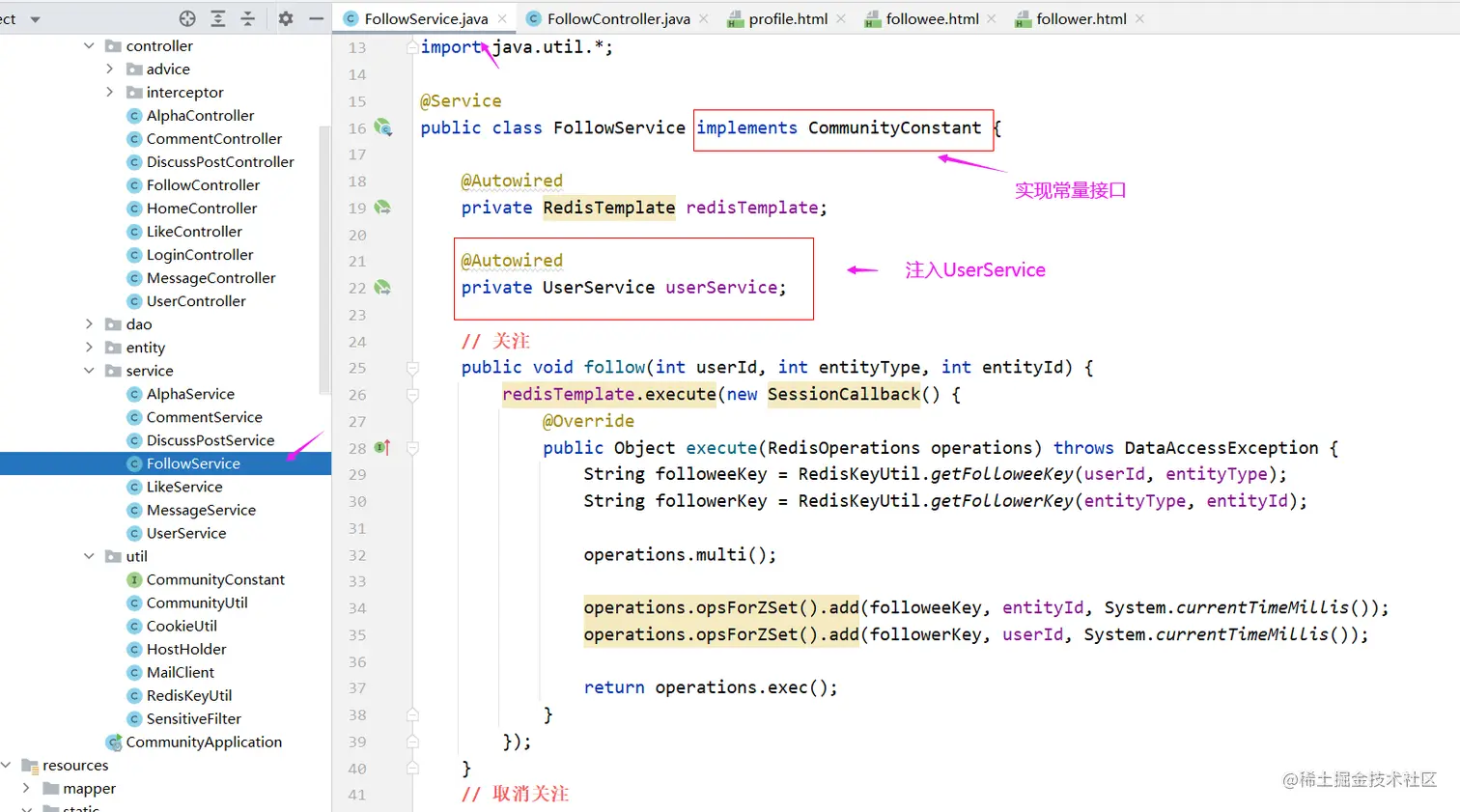This screenshot has width=1460, height=812.
Task: Open project panel settings gear
Action: (286, 18)
